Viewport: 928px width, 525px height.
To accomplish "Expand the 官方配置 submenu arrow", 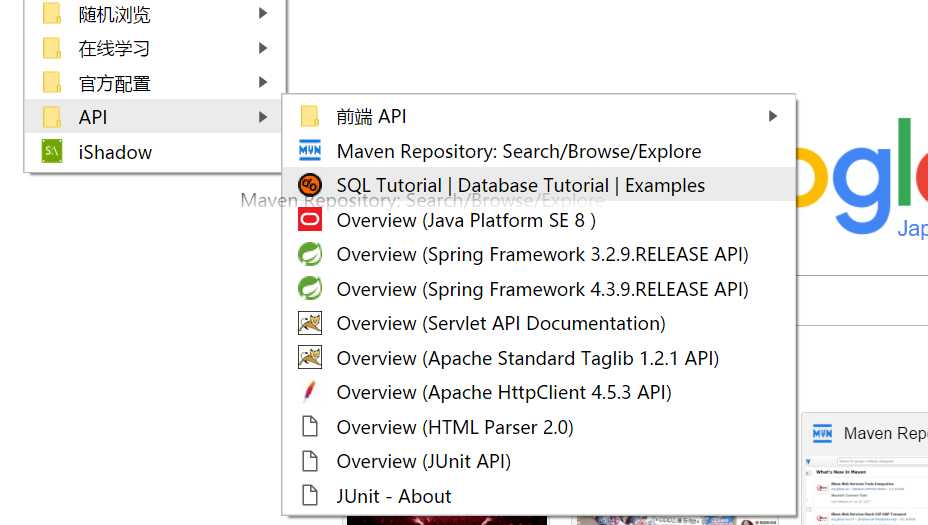I will click(263, 82).
